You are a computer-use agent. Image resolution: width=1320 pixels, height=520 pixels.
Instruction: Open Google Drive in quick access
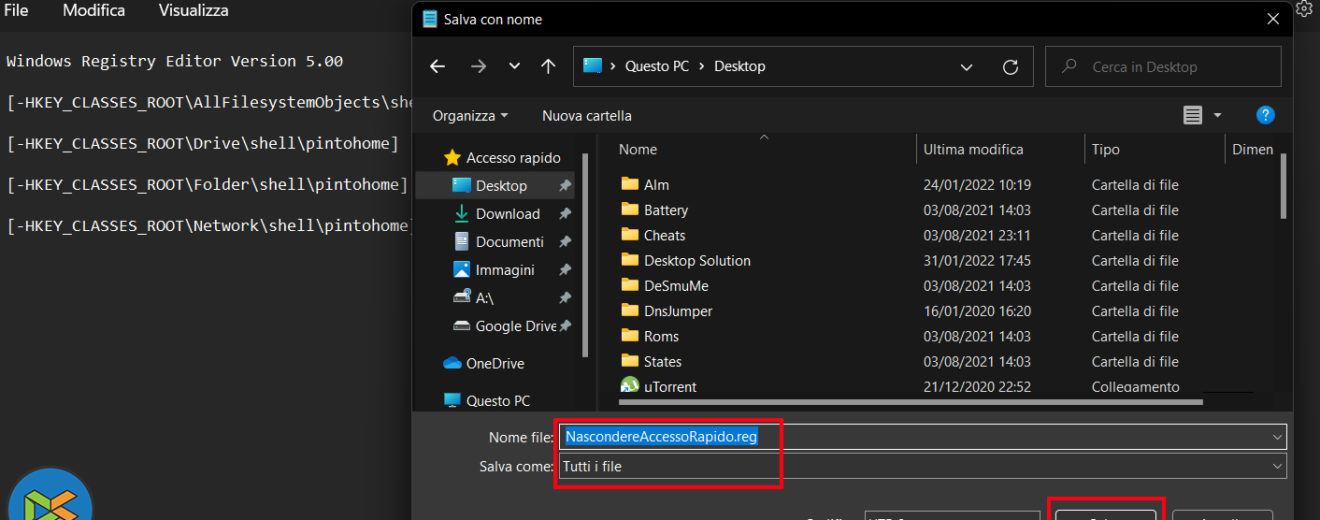pos(515,326)
